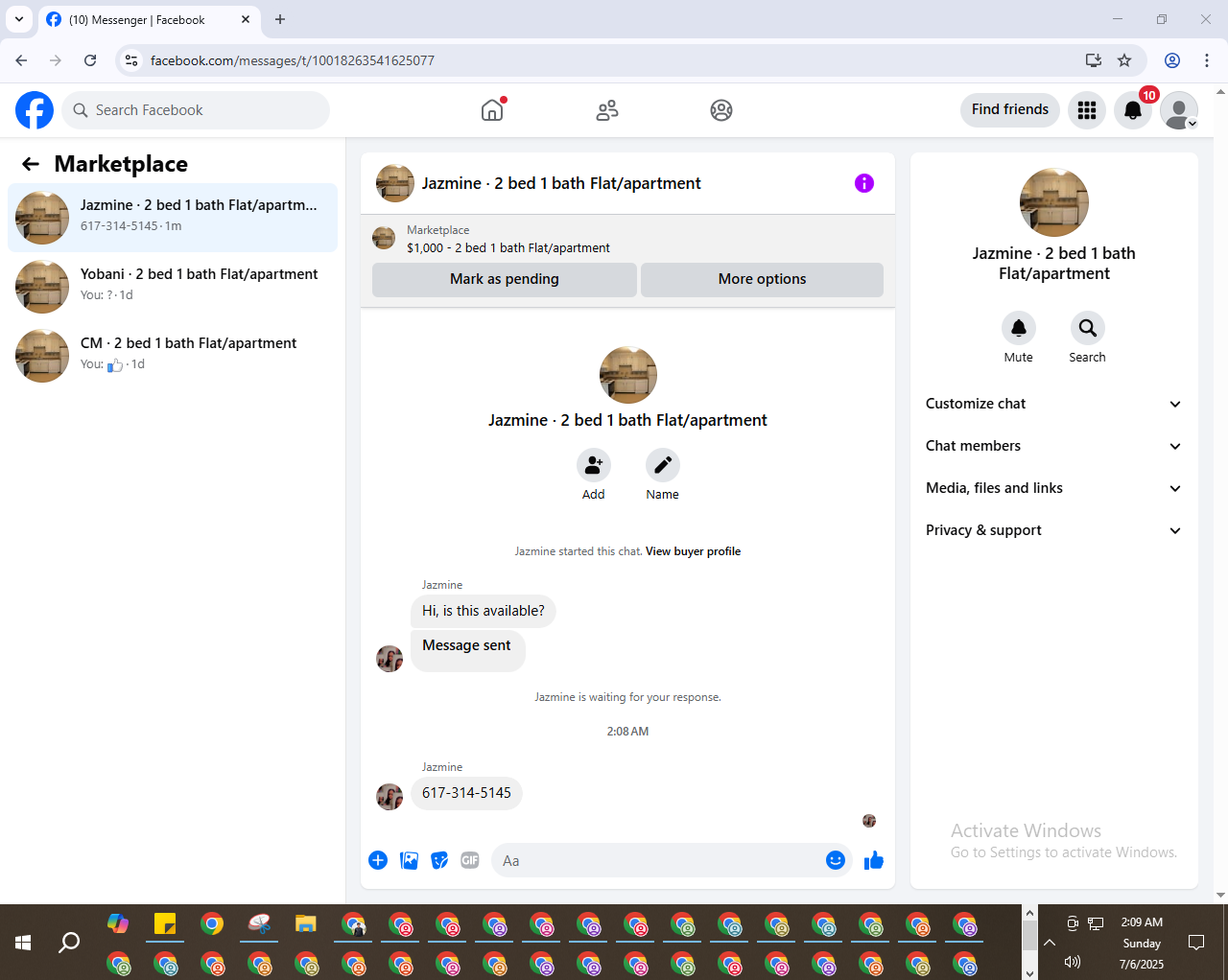
Task: Open the Windows notification center
Action: [1196, 943]
